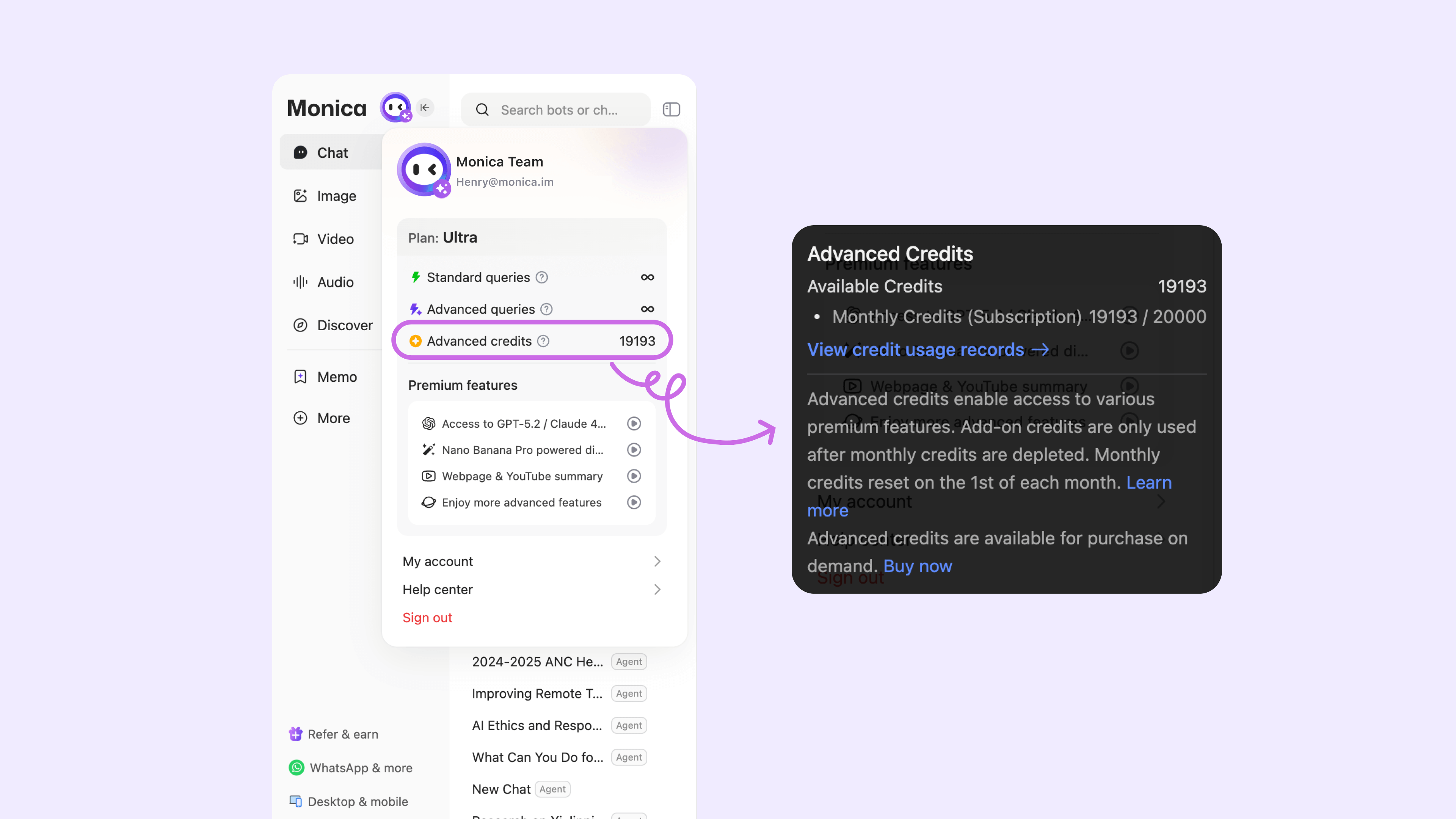Click the help icon beside Standard queries
Image resolution: width=1456 pixels, height=819 pixels.
[x=541, y=278]
